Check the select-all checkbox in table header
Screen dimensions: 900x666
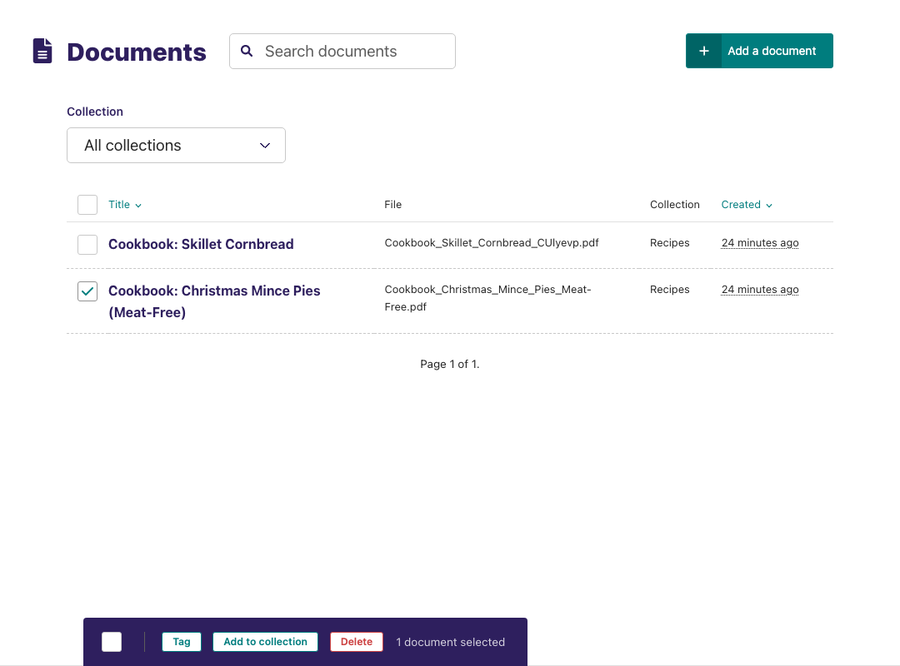coord(87,204)
